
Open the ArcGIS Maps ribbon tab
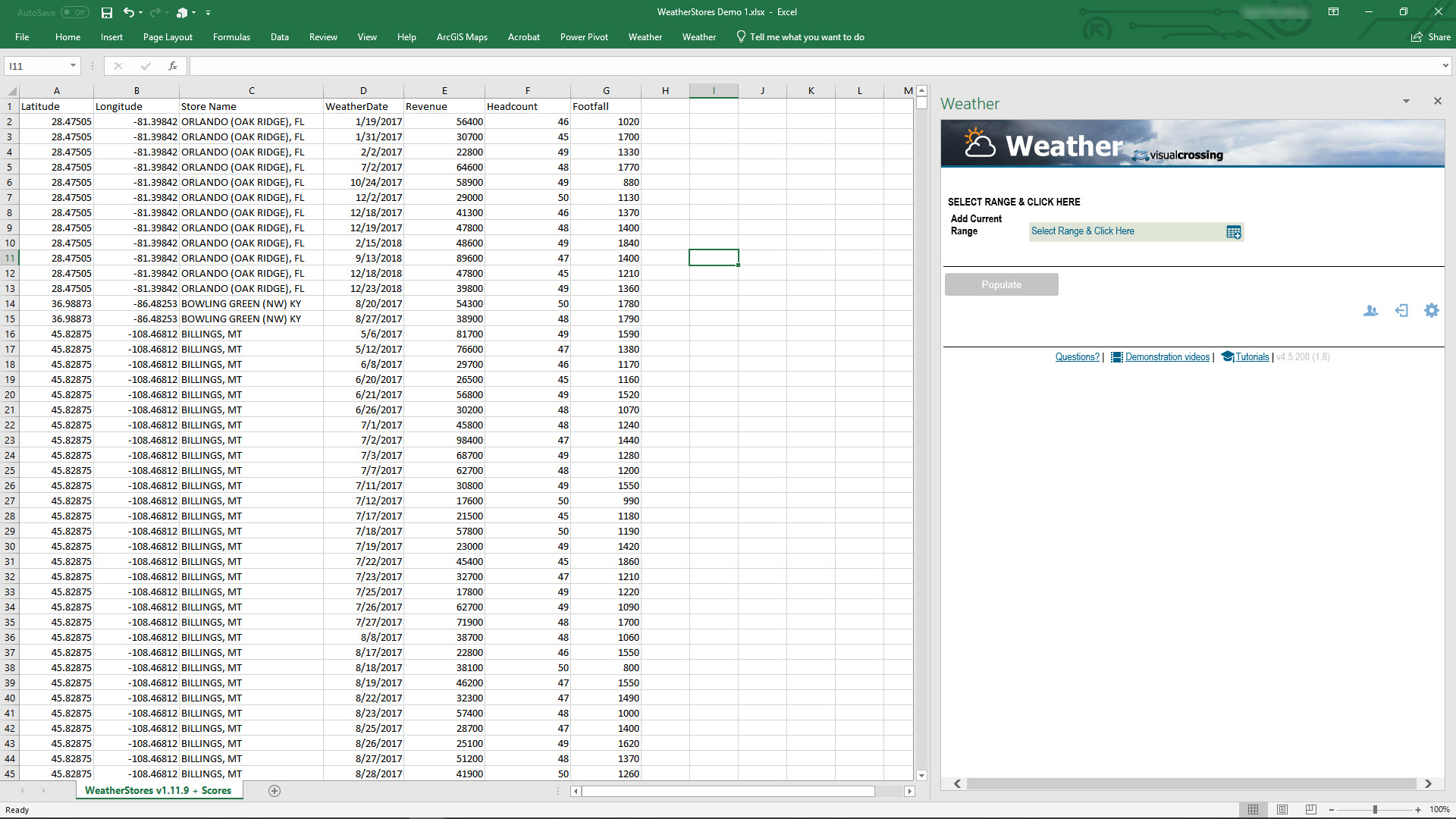point(461,36)
